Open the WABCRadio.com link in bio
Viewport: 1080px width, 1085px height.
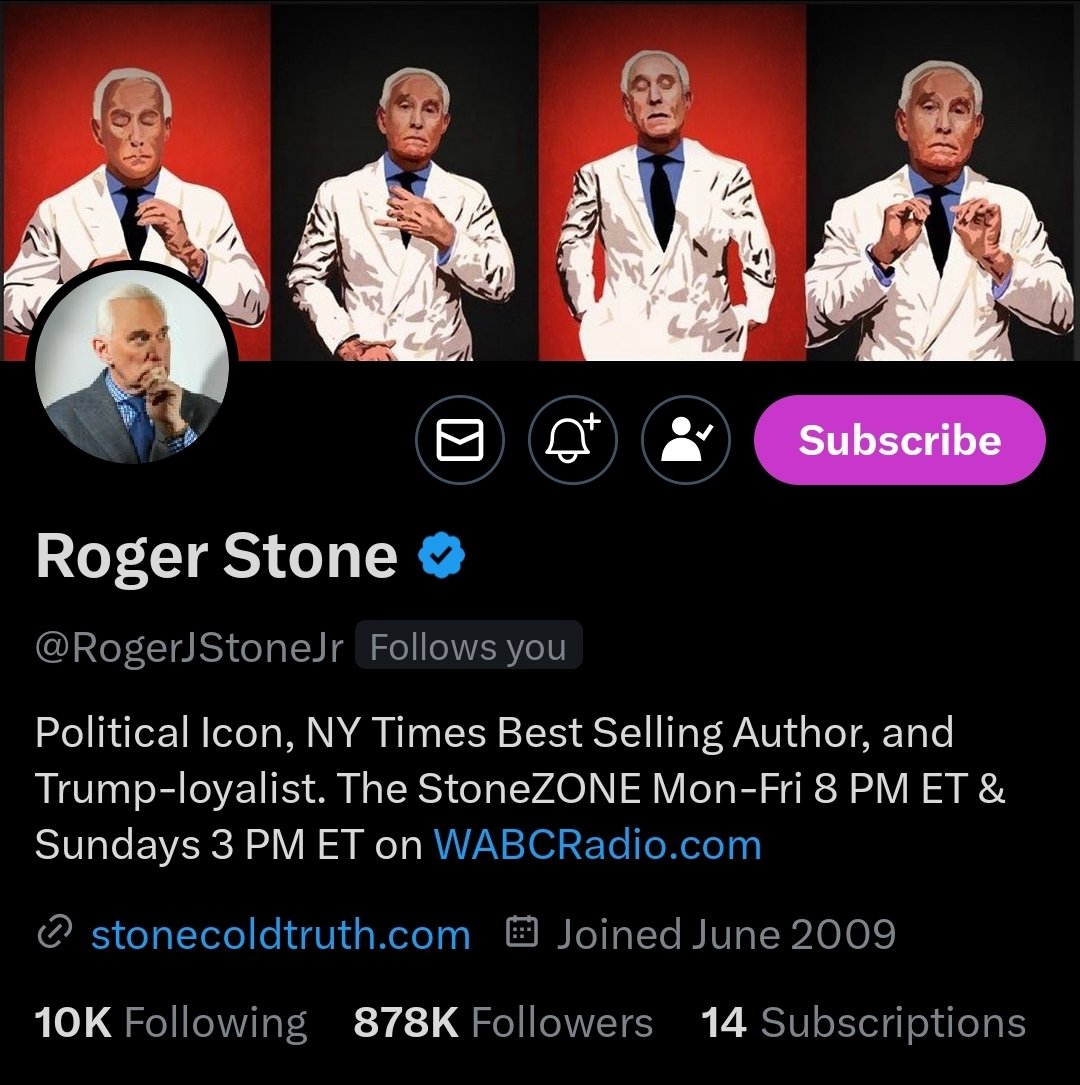click(597, 845)
